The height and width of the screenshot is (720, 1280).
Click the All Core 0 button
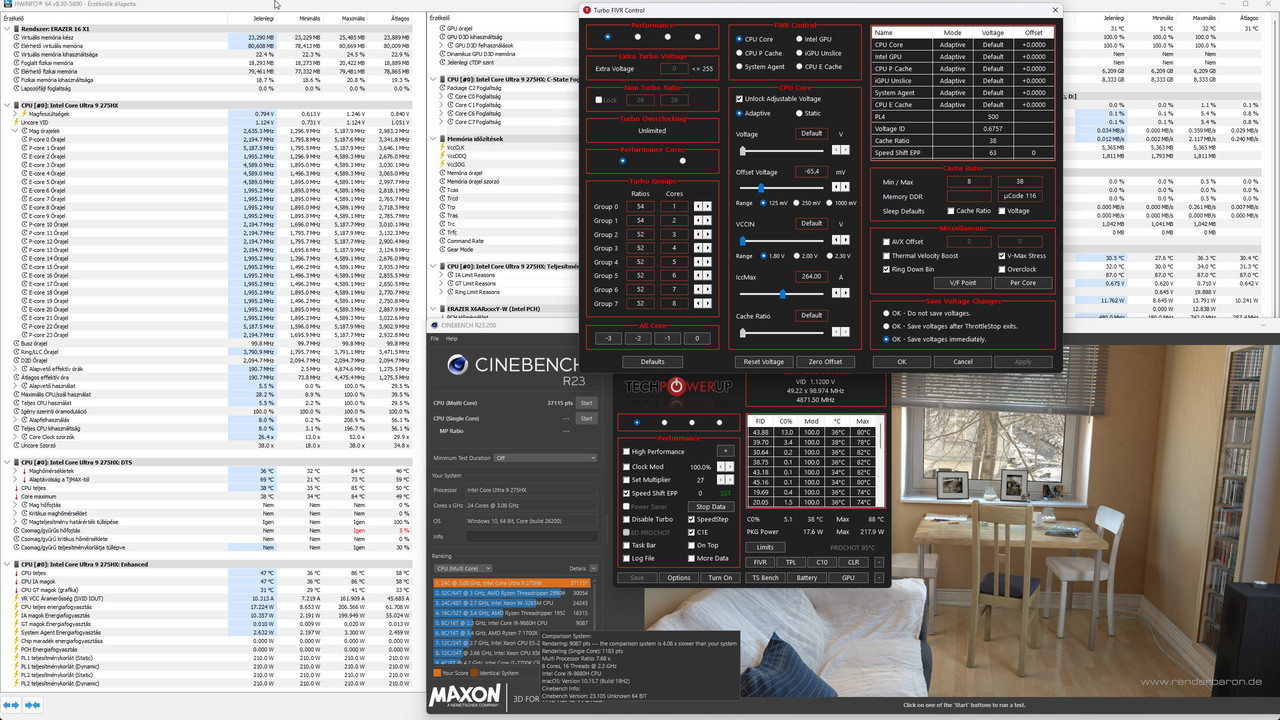pos(697,338)
